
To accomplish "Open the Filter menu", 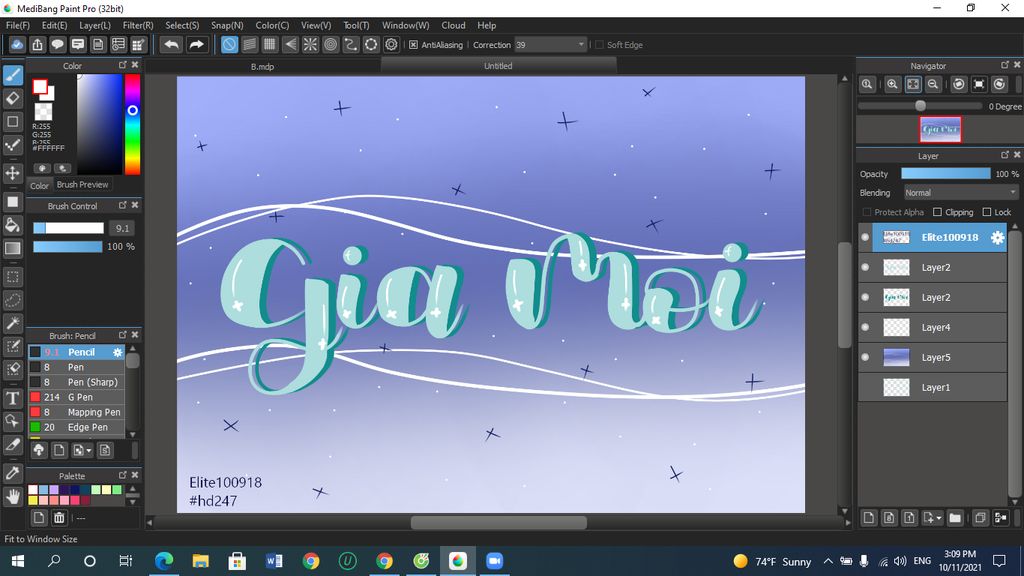I will click(x=138, y=25).
